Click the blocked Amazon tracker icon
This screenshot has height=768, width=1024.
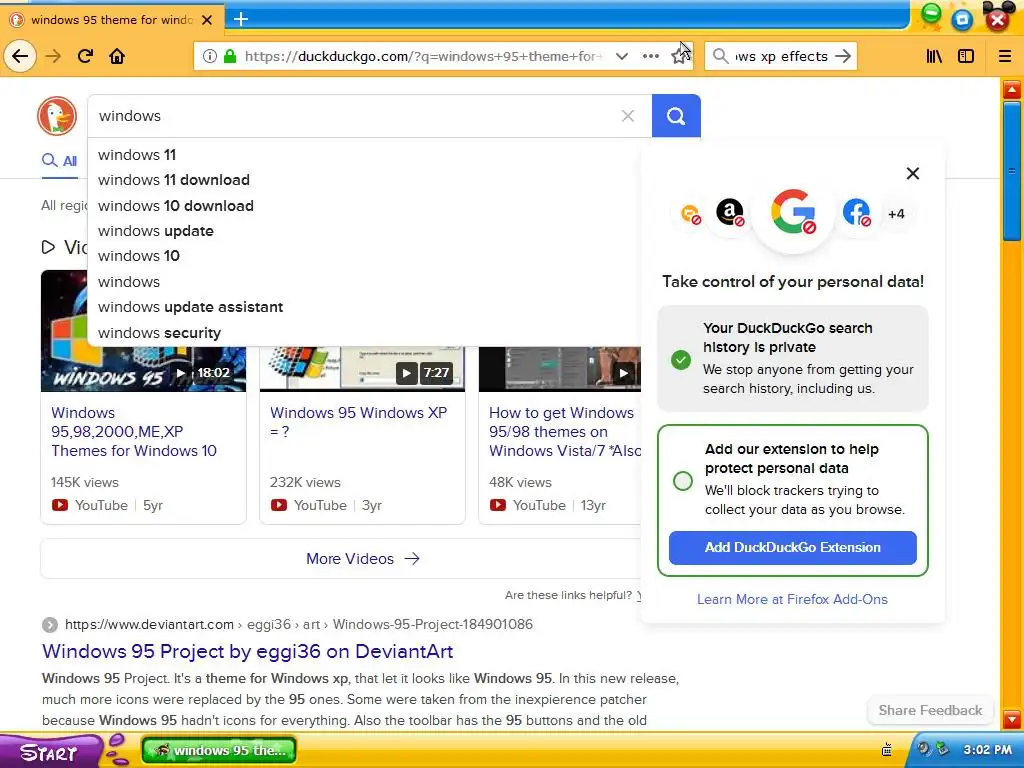tap(730, 212)
